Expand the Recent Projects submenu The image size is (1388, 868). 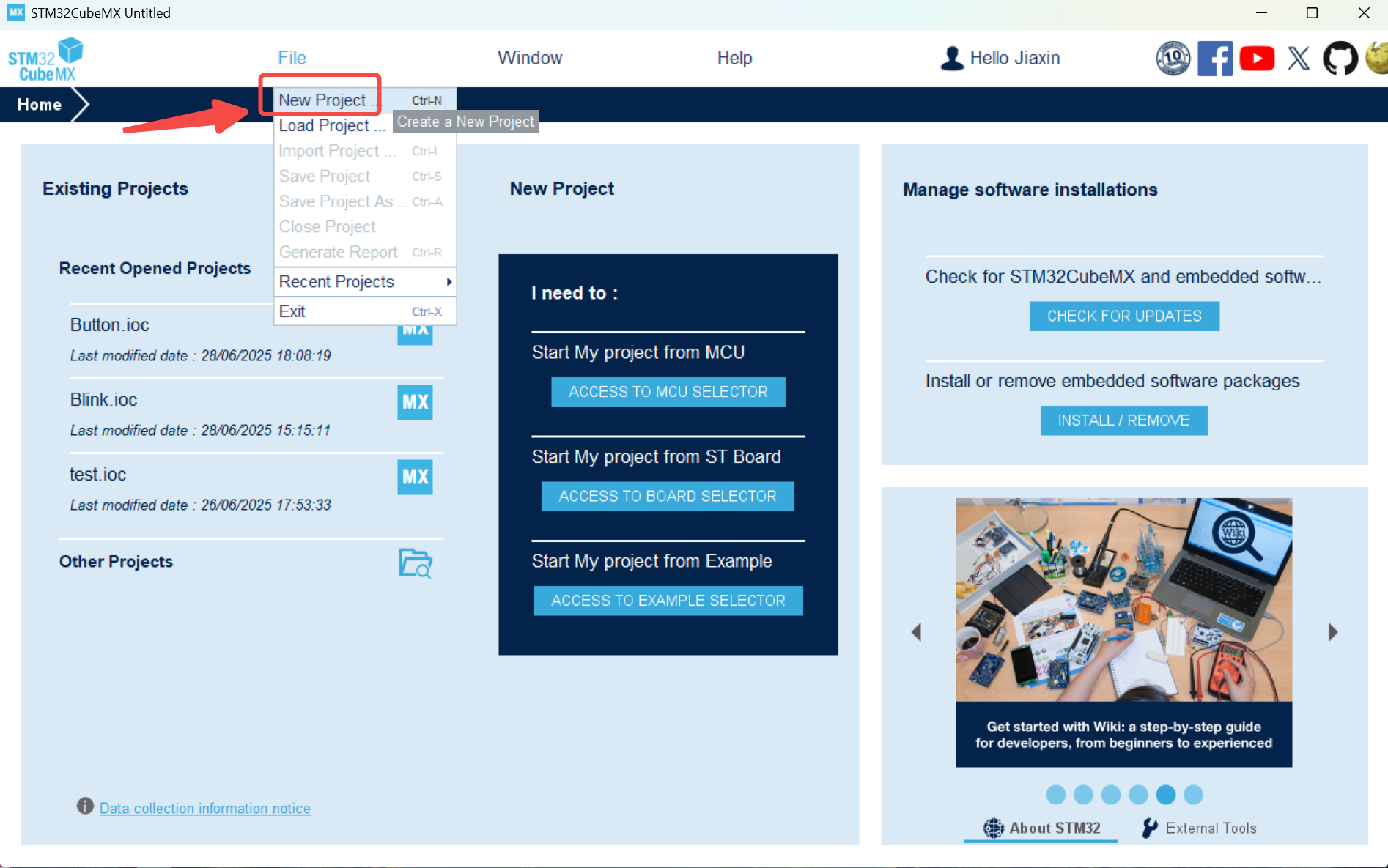[365, 282]
